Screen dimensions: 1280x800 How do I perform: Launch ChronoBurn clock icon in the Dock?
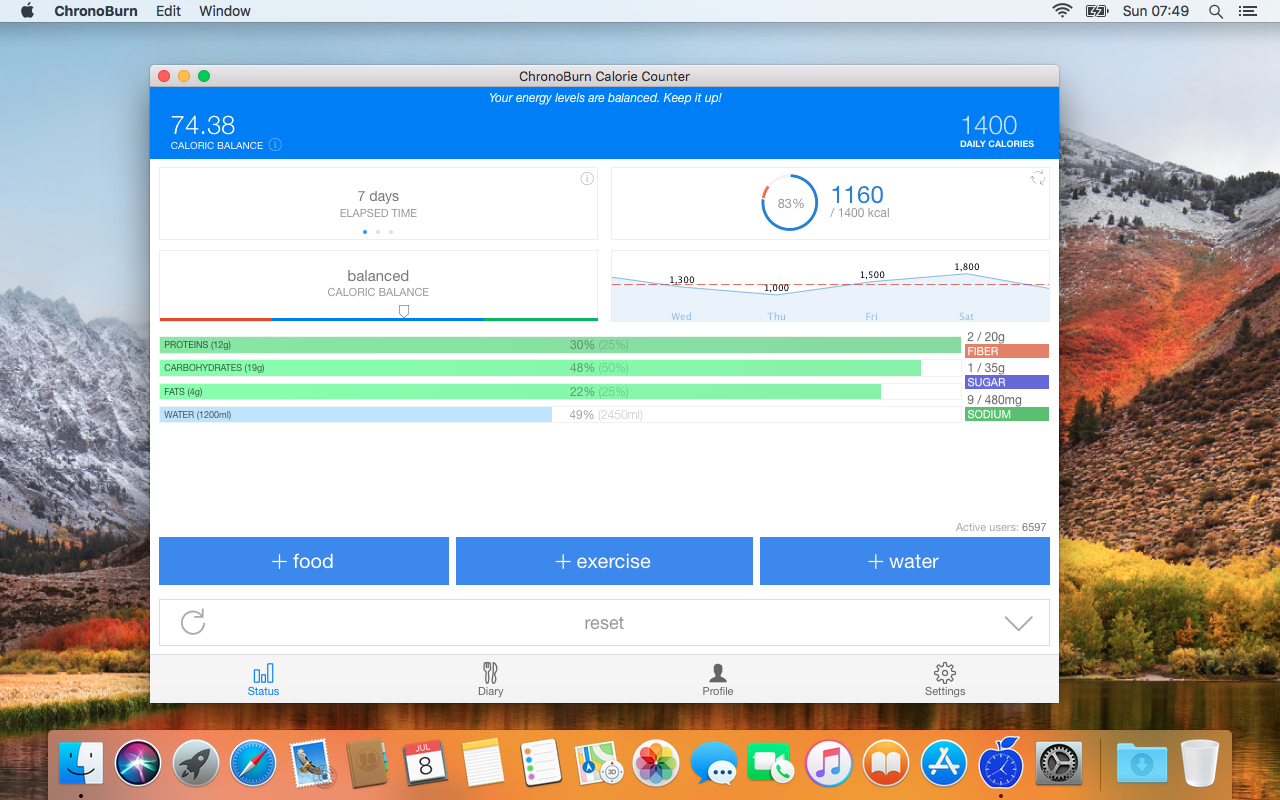click(999, 765)
